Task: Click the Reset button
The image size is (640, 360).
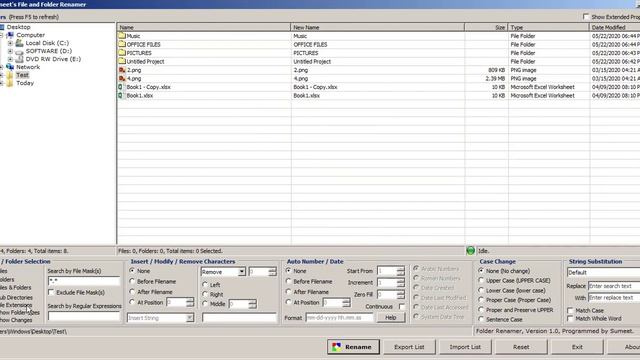Action: click(521, 347)
